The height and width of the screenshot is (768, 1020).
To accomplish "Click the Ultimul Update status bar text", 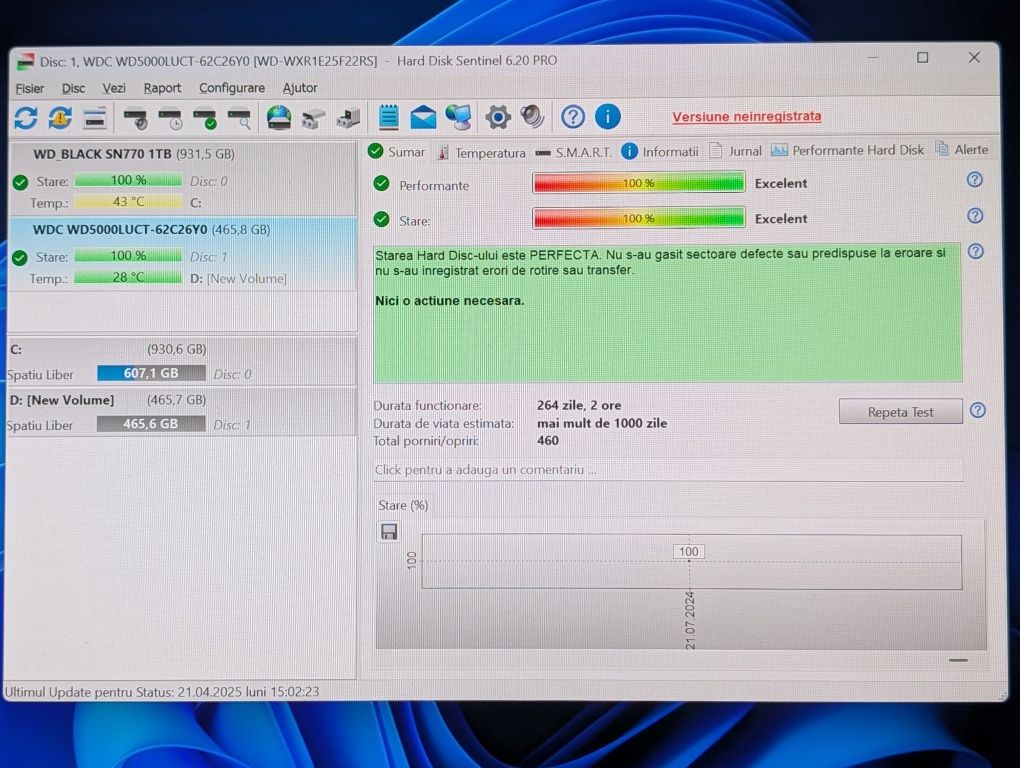I will 162,692.
